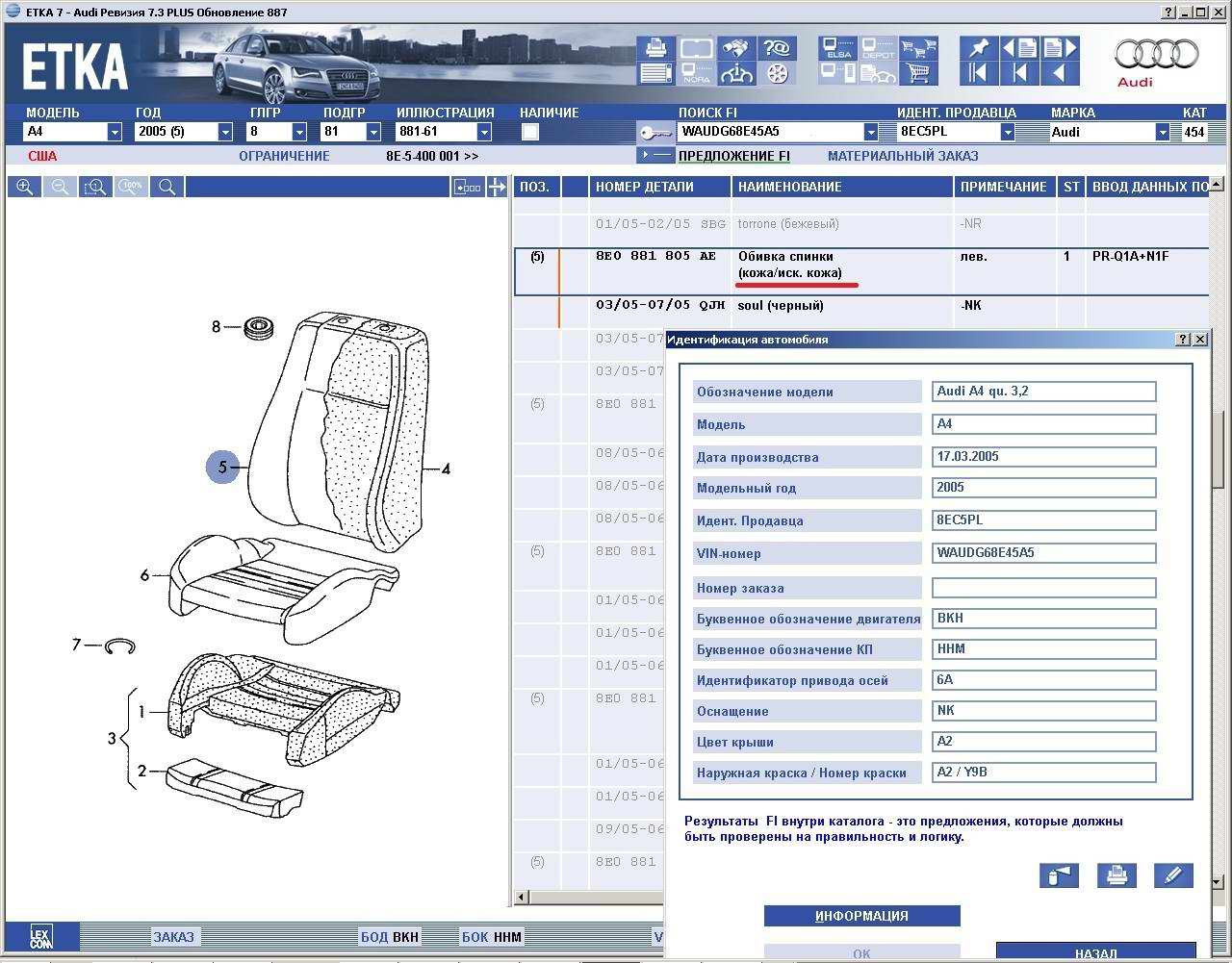Viewport: 1232px width, 963px height.
Task: Click the wheel rim icon
Action: 777,73
